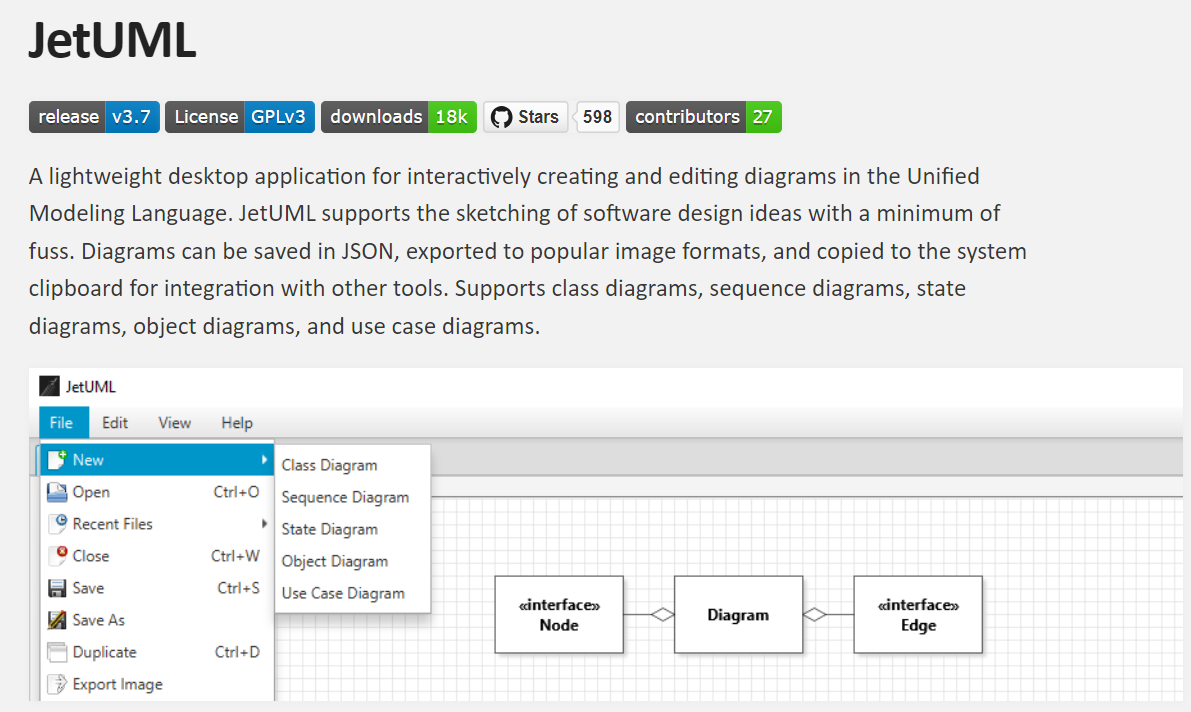The image size is (1191, 712).
Task: Select the interface Edge box
Action: [918, 615]
